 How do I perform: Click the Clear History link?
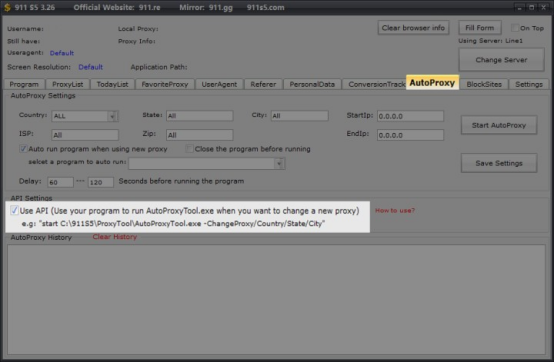click(x=114, y=237)
